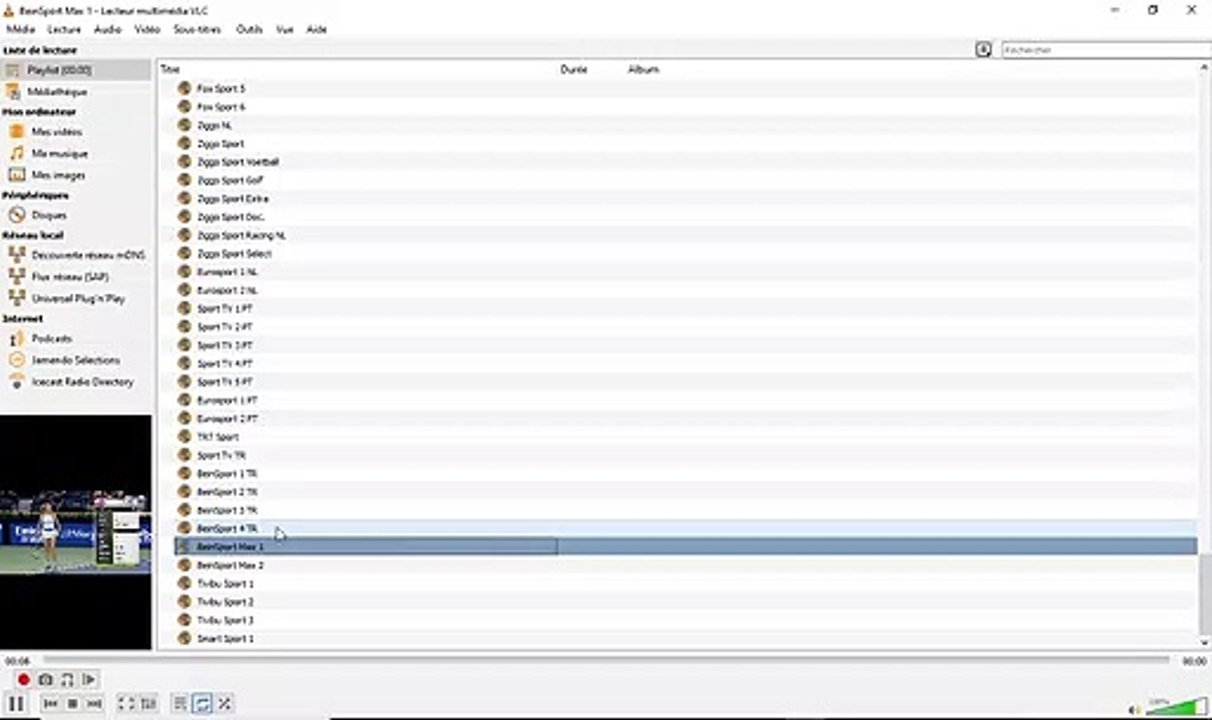Open the Audio menu
The image size is (1212, 720).
[107, 30]
